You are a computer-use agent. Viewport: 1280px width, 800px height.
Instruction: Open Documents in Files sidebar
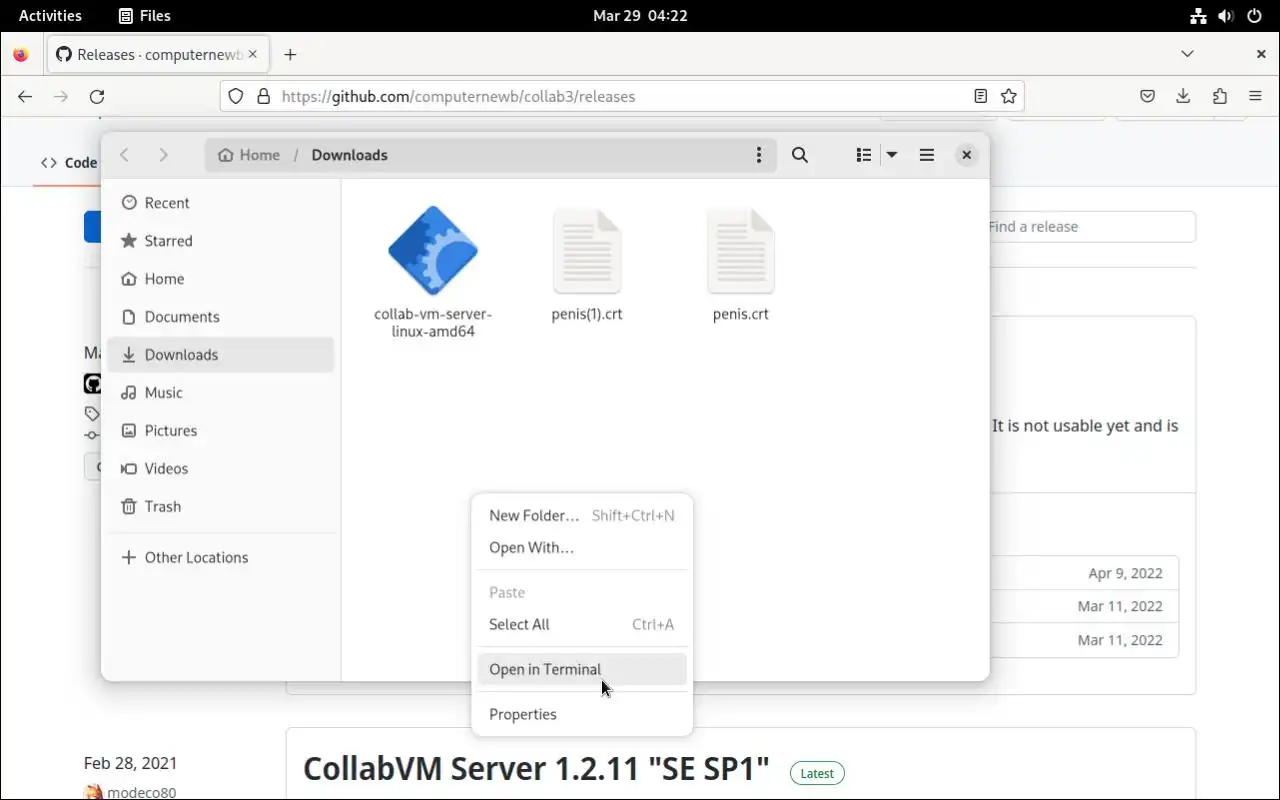pyautogui.click(x=220, y=317)
